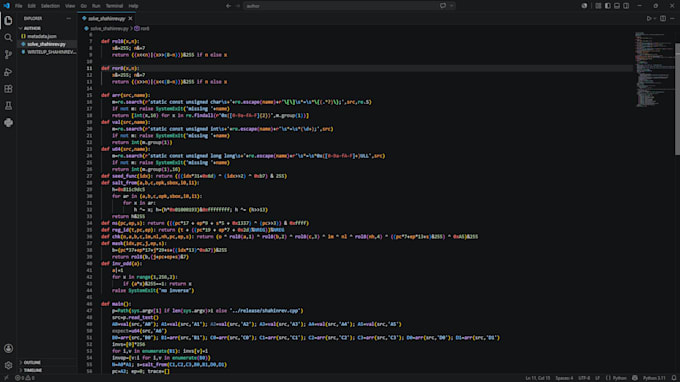Open remote window indicator in status bar
The image size is (680, 382).
click(x=6, y=378)
